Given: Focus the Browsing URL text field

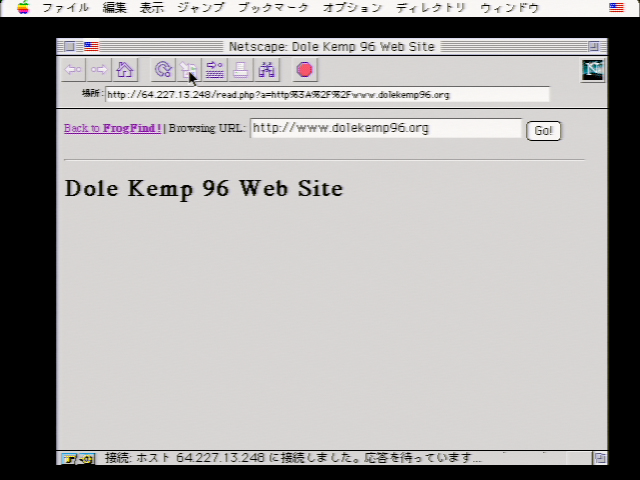Looking at the screenshot, I should pyautogui.click(x=386, y=128).
